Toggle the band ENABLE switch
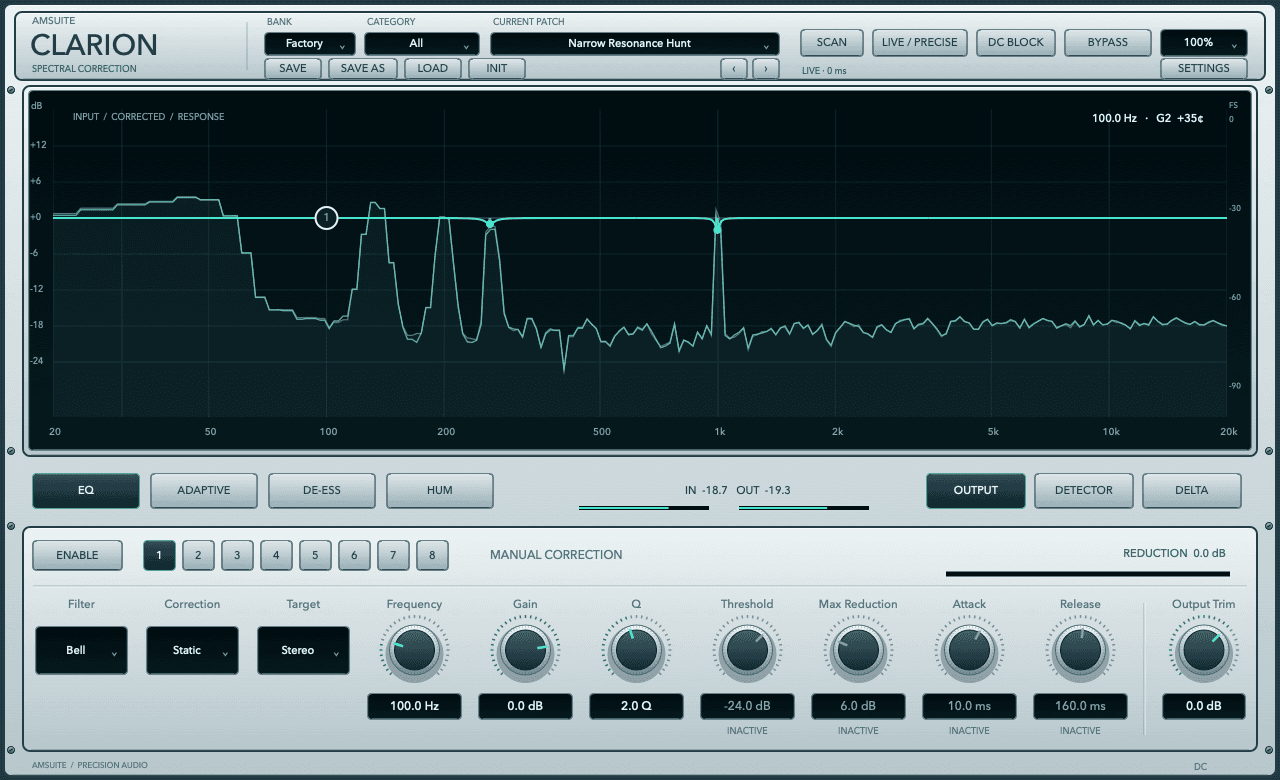Viewport: 1280px width, 780px height. [78, 555]
